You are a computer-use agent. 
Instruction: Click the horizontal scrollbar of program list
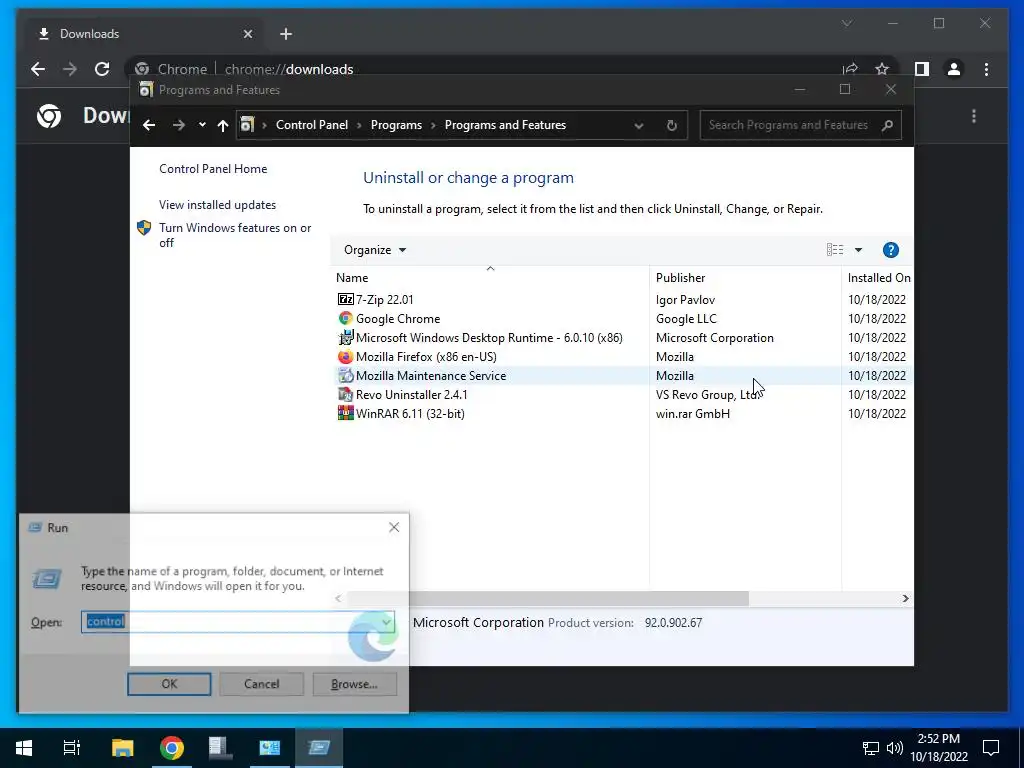click(547, 598)
